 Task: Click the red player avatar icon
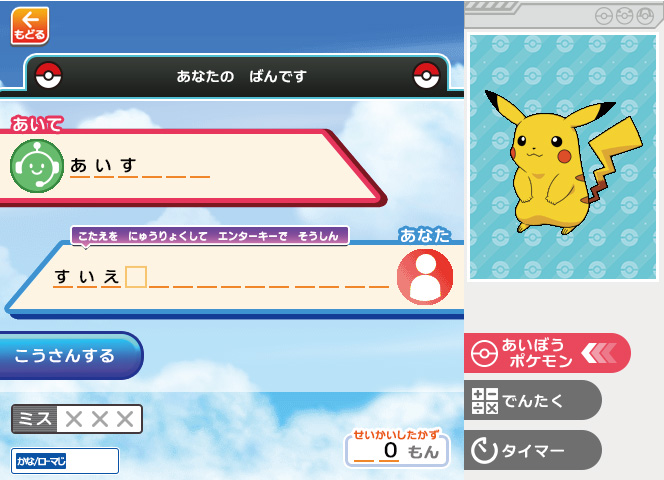coord(425,277)
